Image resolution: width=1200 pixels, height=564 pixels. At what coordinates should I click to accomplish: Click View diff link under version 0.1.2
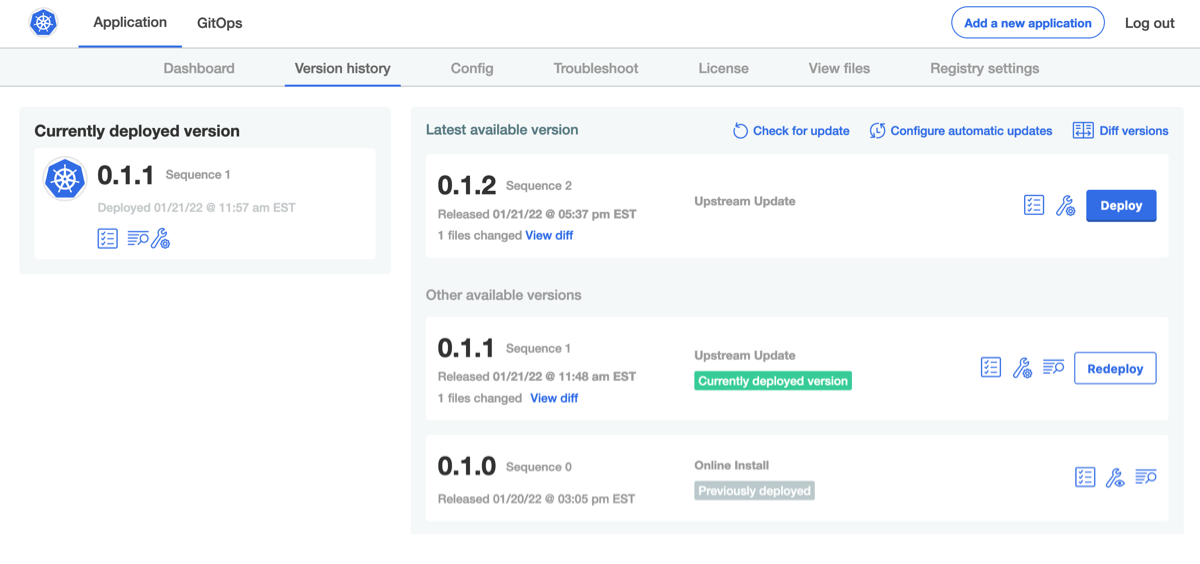549,235
